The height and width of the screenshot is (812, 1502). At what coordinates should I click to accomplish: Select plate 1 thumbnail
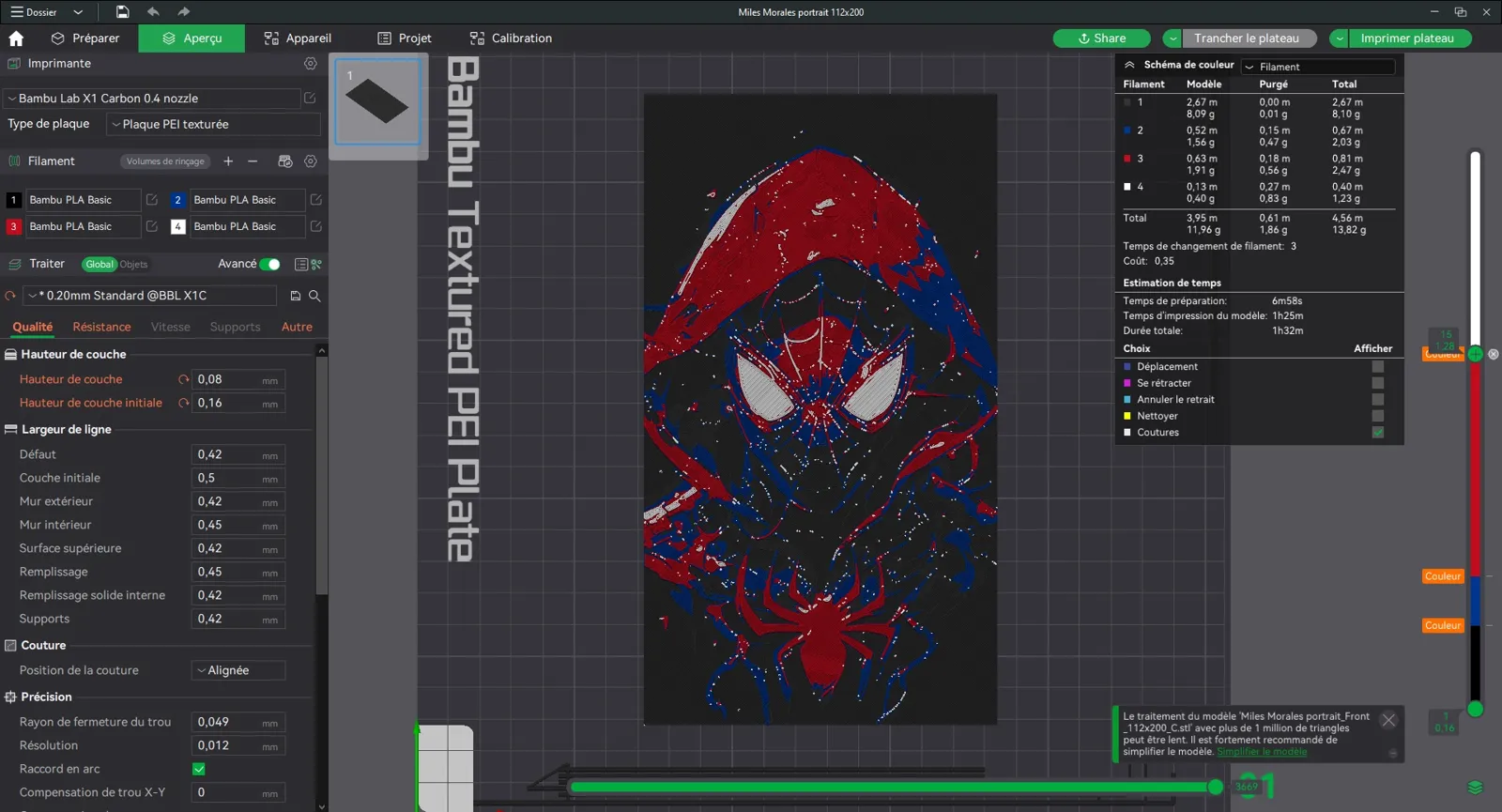377,101
